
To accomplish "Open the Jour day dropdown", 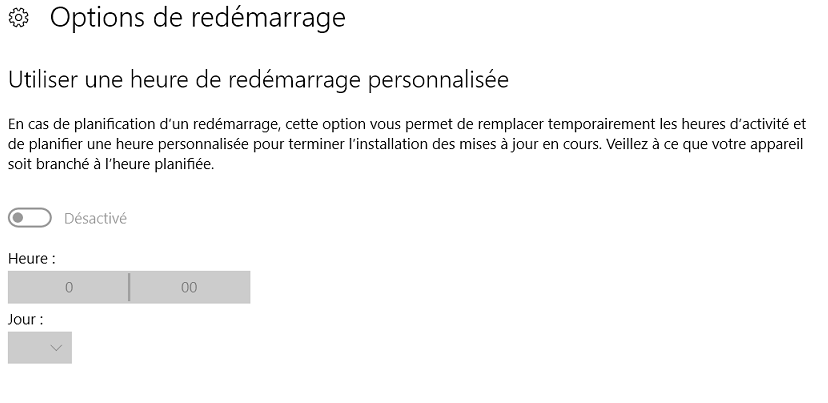I will coord(40,348).
